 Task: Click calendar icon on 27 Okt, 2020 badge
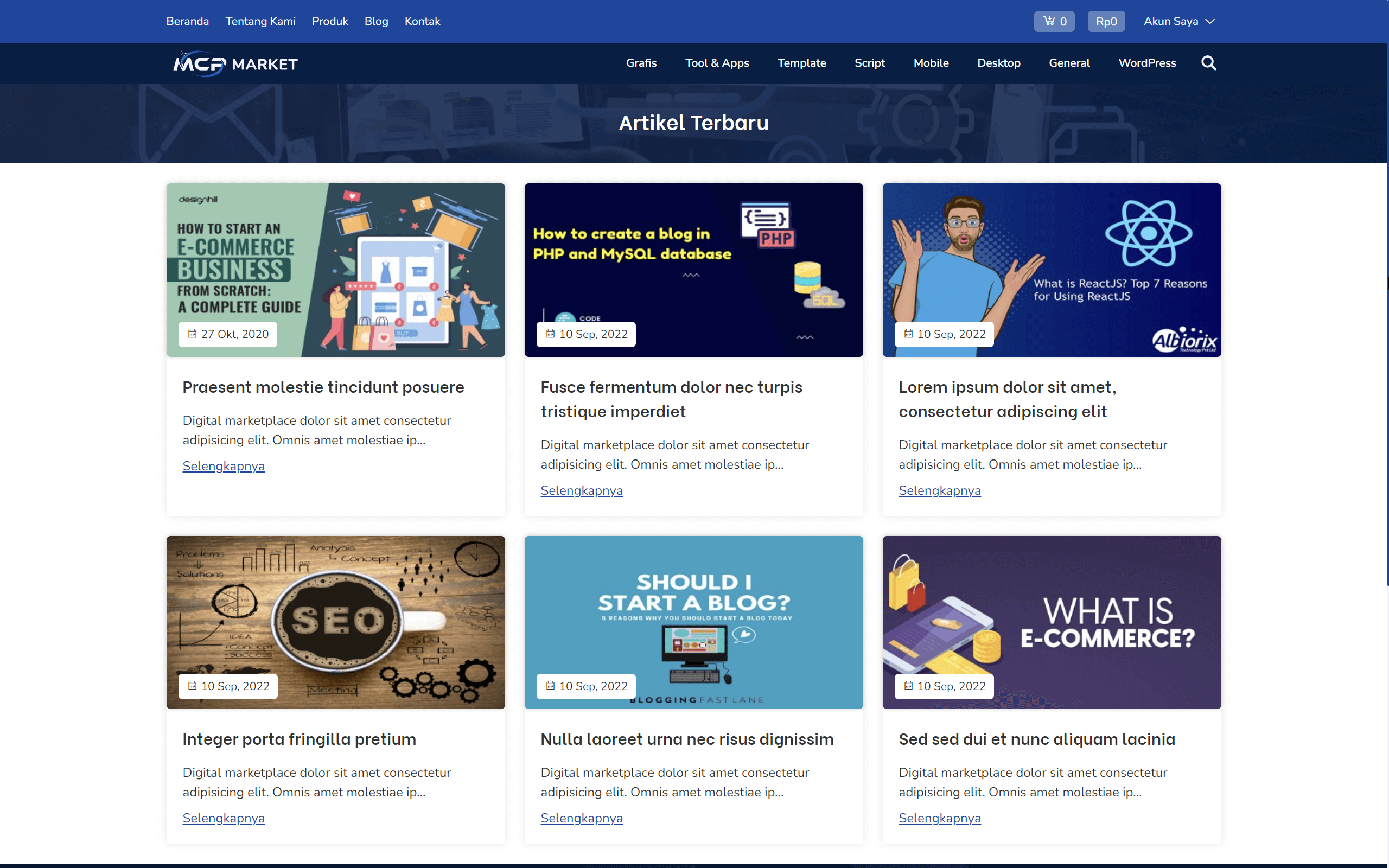[x=193, y=334]
